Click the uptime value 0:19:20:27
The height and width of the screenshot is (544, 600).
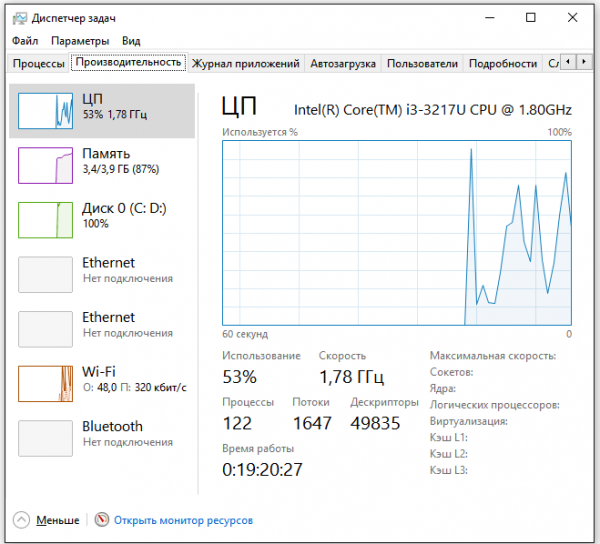click(x=262, y=469)
